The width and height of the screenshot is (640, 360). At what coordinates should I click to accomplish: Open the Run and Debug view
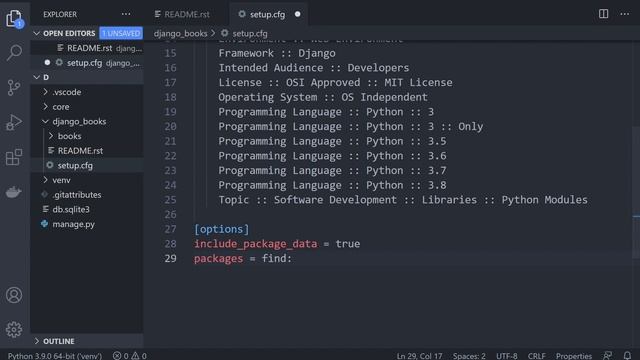(14, 122)
